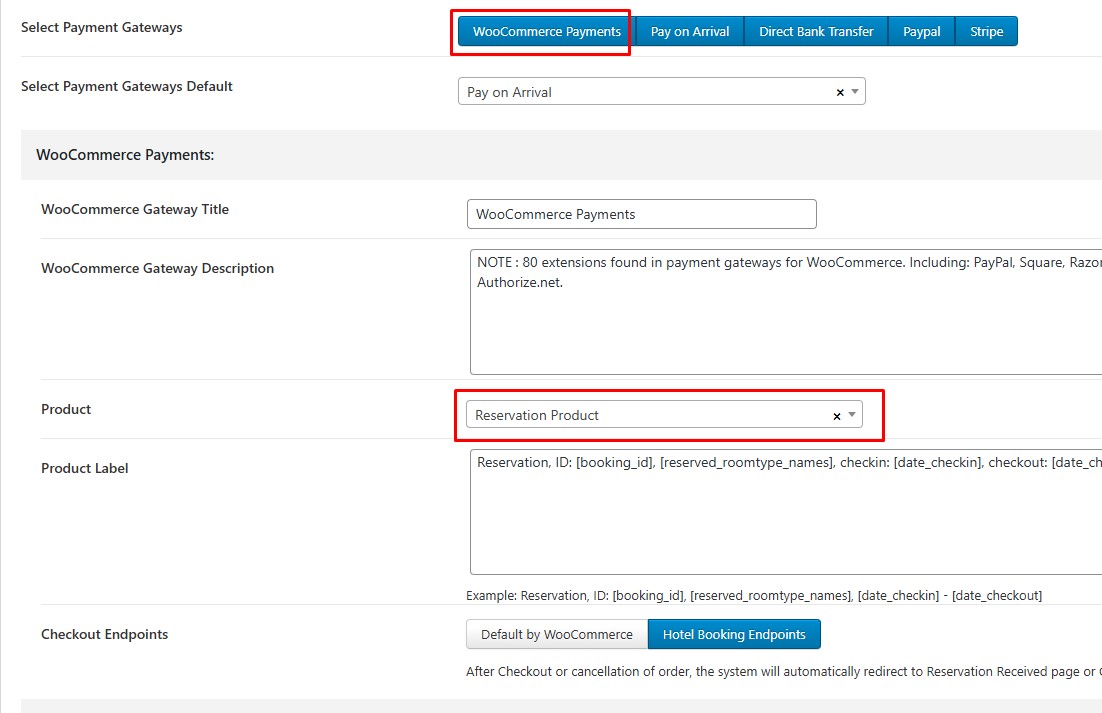This screenshot has height=713, width=1102.
Task: Click the Product Label field label
Action: (x=85, y=468)
